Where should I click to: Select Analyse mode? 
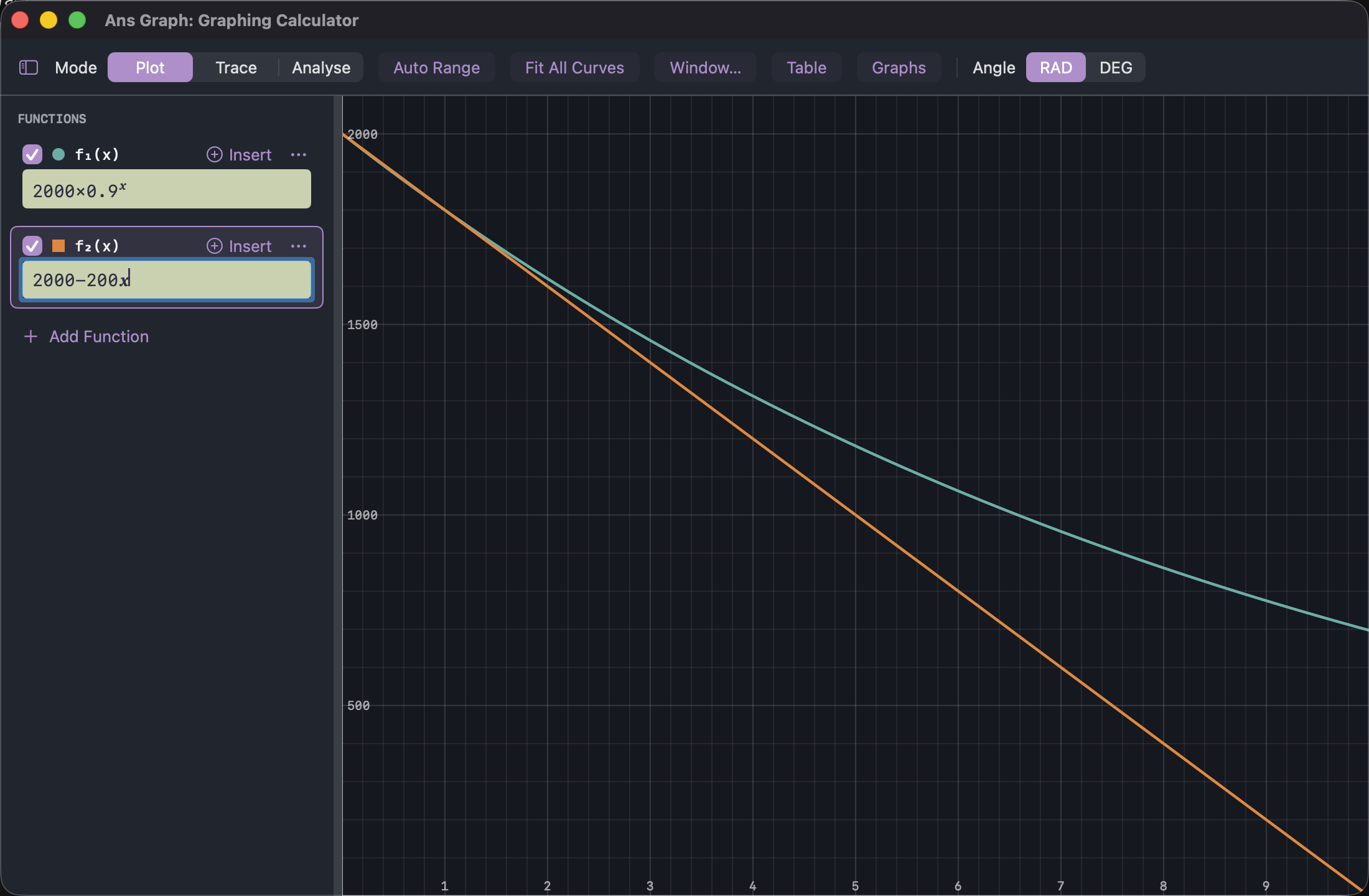coord(321,67)
